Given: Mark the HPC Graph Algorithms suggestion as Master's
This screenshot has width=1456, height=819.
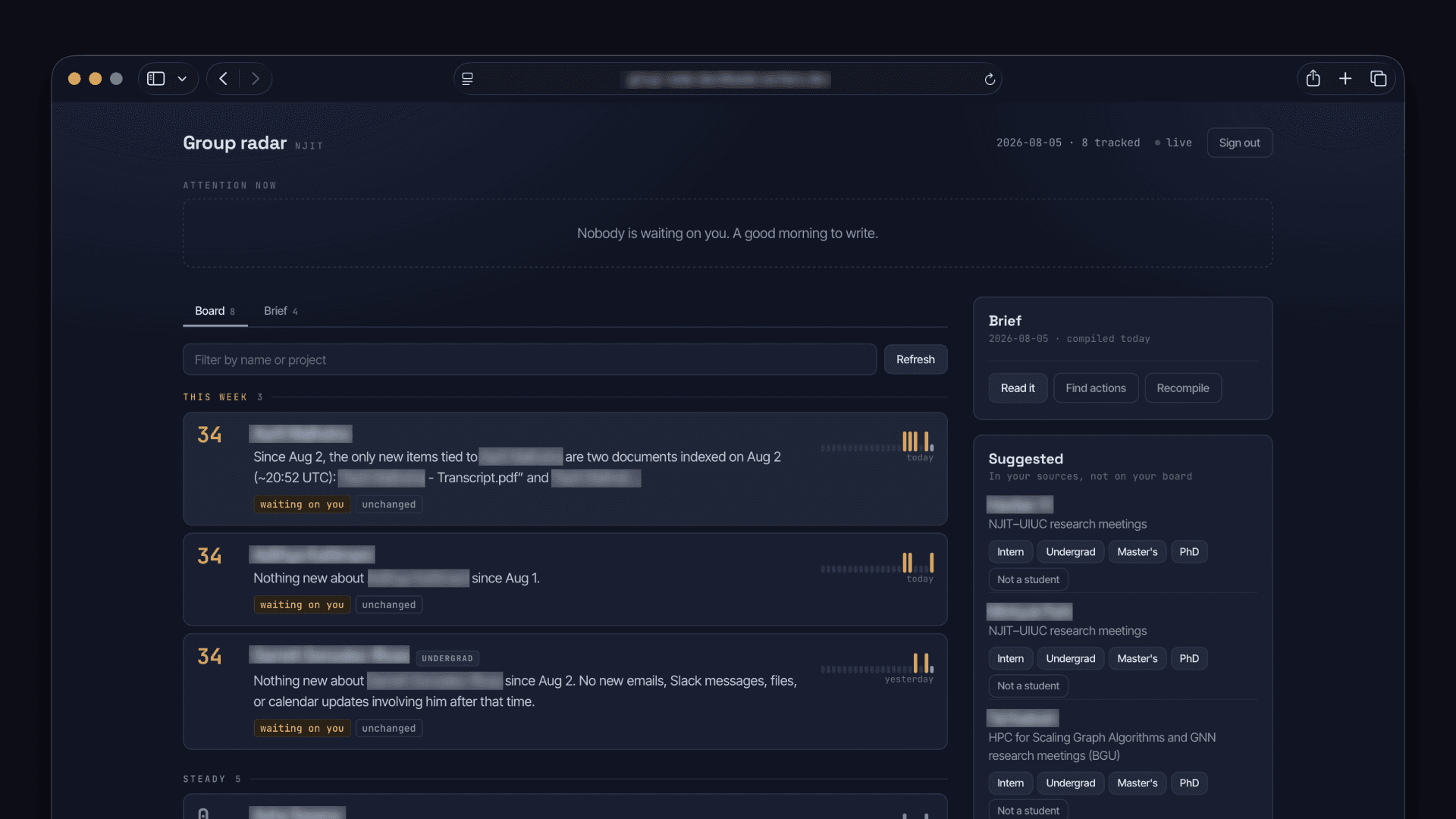Looking at the screenshot, I should pos(1137,783).
